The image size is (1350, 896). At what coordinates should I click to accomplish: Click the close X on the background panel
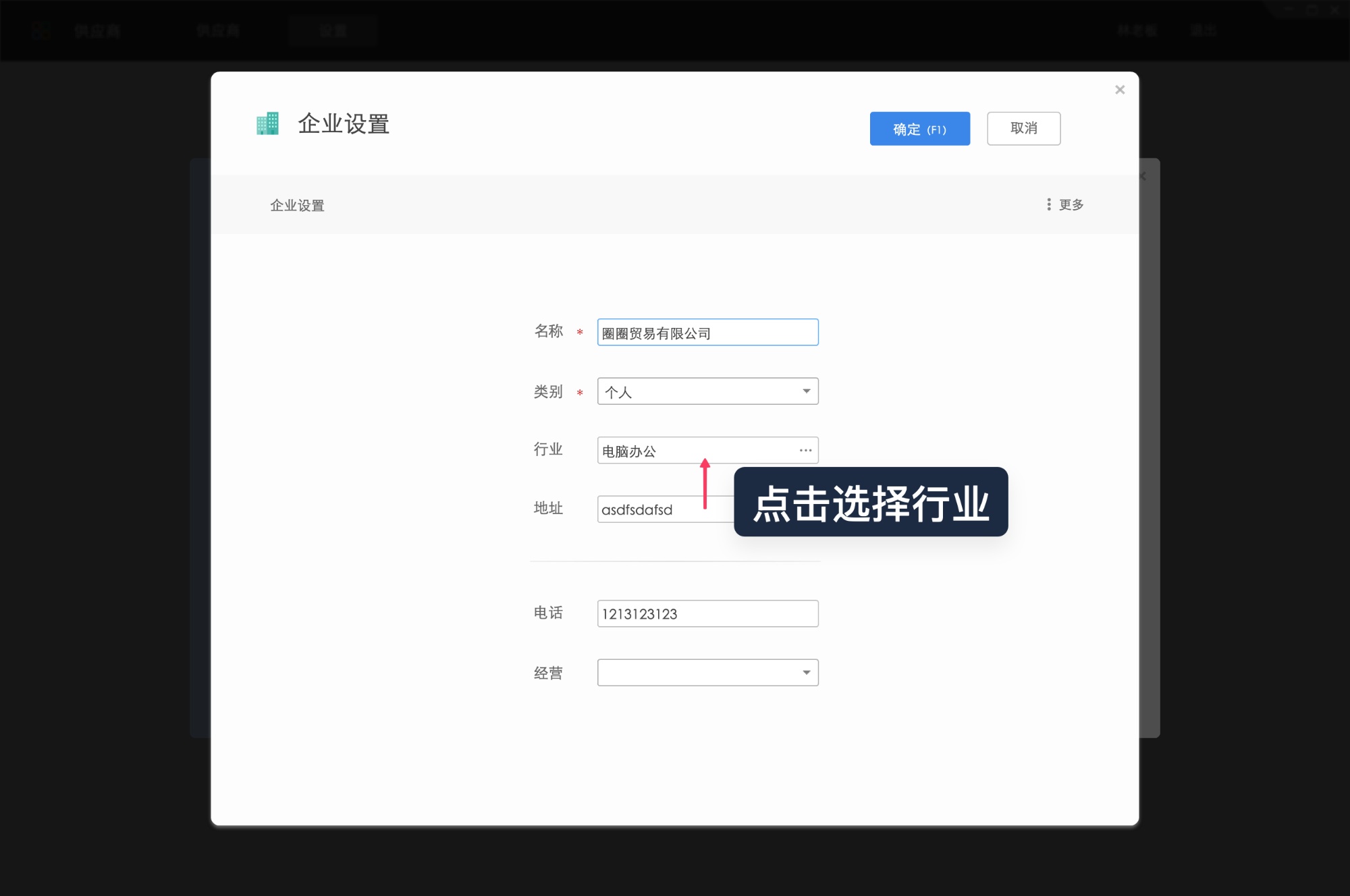click(1142, 177)
